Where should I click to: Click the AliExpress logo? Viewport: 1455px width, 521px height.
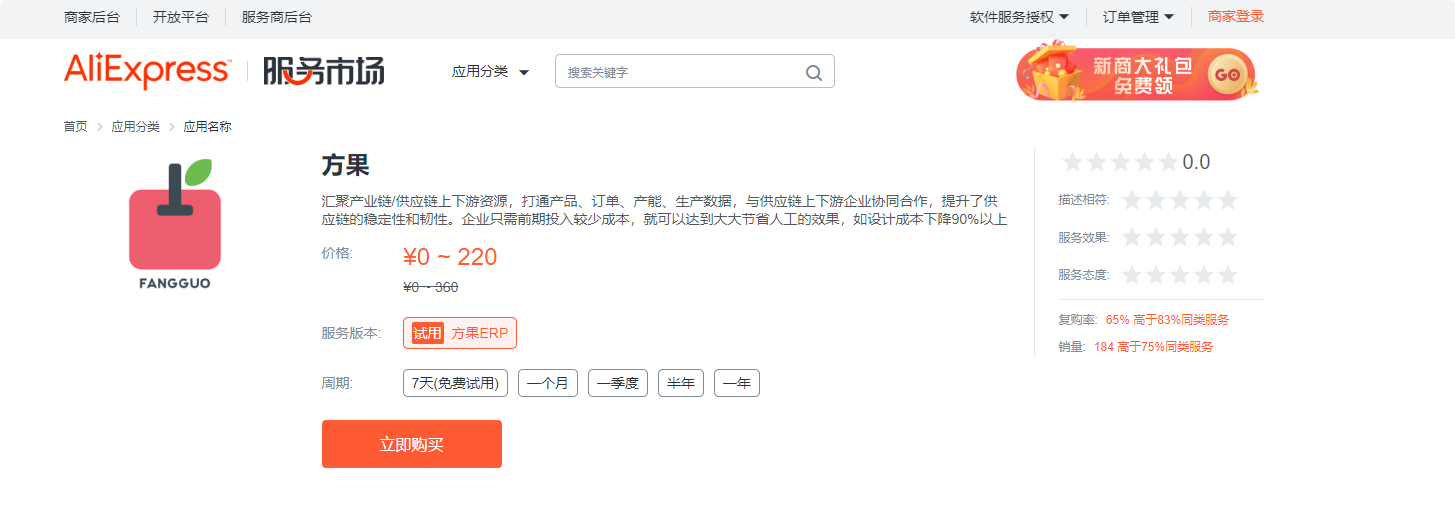147,70
